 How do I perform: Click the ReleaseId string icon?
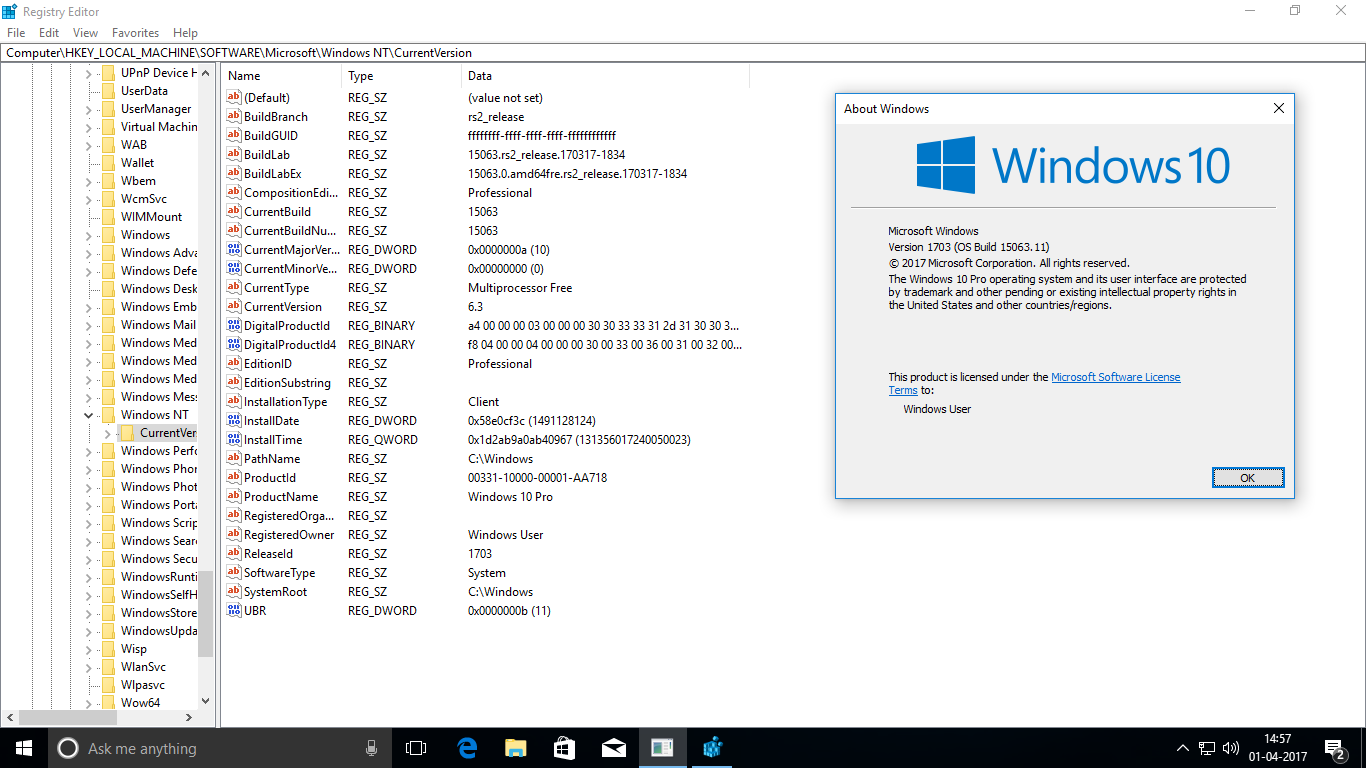coord(235,554)
